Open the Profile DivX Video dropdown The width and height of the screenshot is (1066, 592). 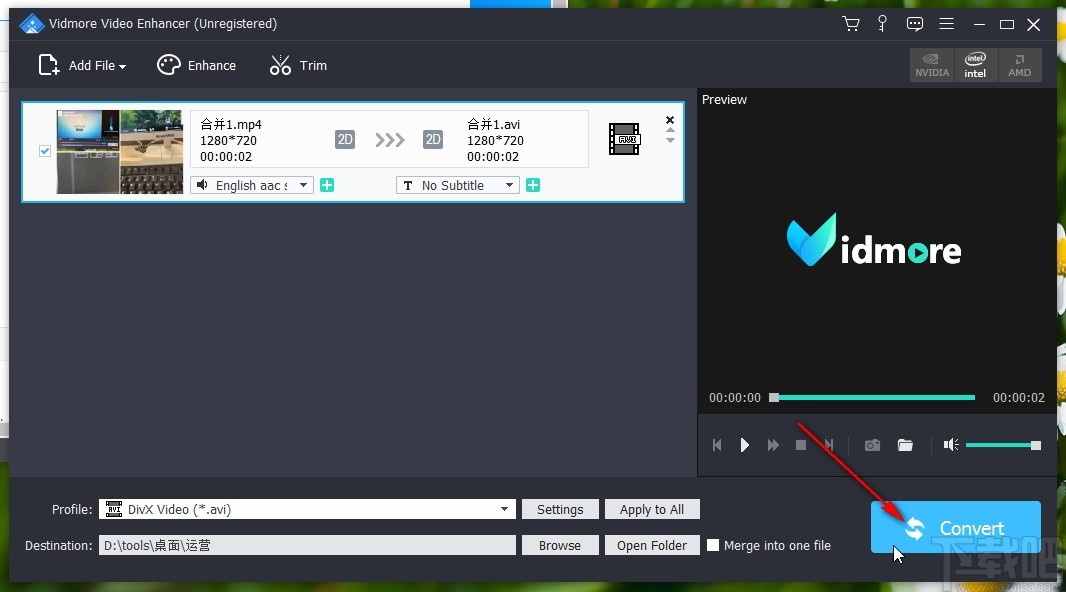[x=307, y=509]
